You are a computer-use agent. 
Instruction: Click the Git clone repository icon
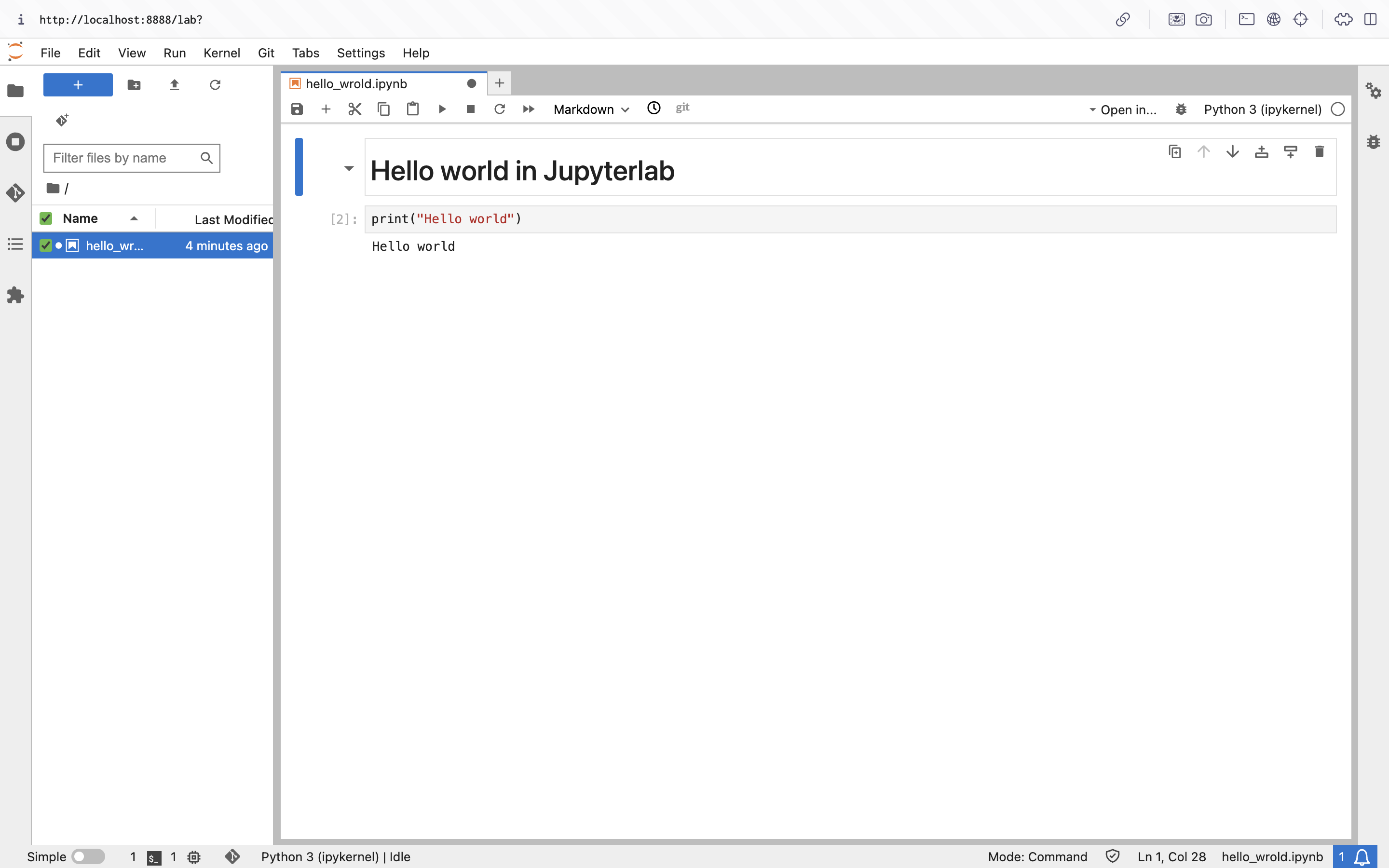pyautogui.click(x=62, y=120)
